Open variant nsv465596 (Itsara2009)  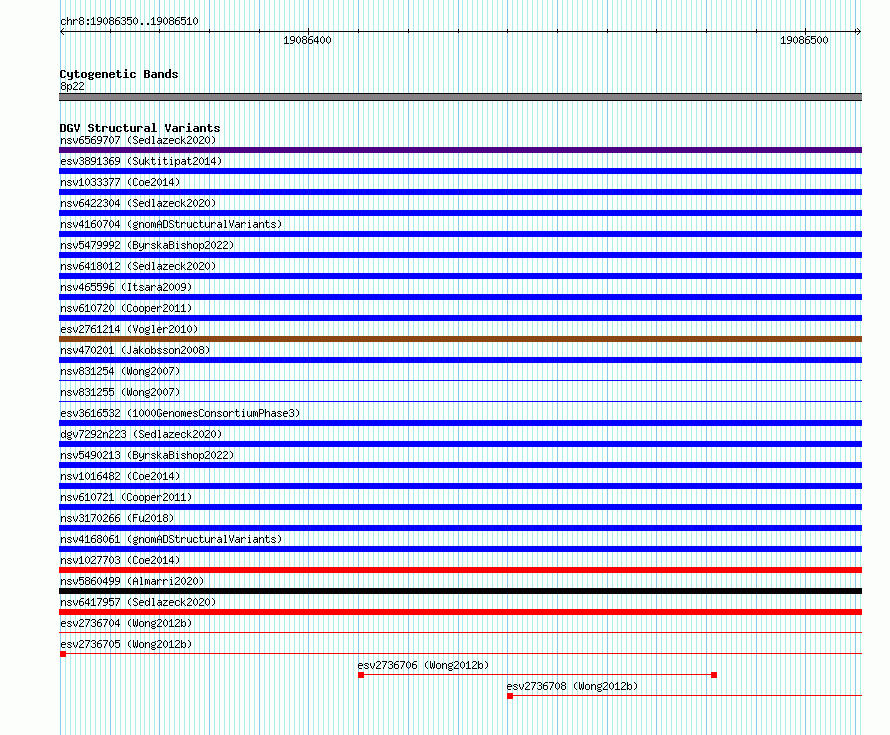click(126, 287)
